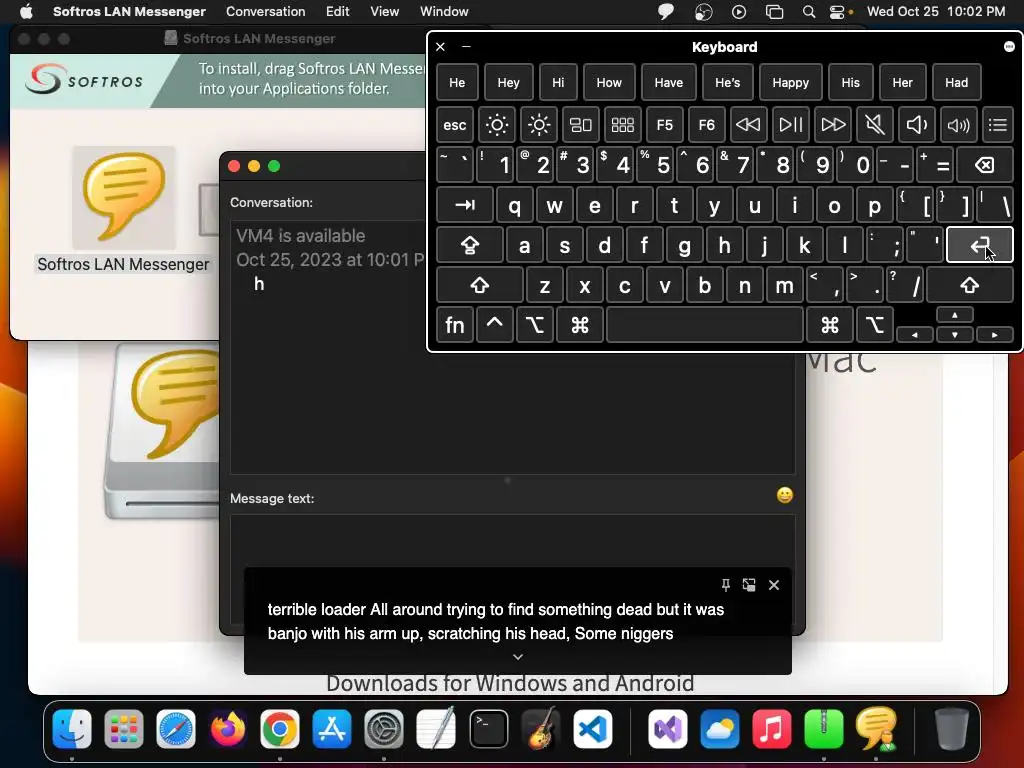Click the messenger speech bubble menu bar icon
The width and height of the screenshot is (1024, 768).
click(665, 12)
